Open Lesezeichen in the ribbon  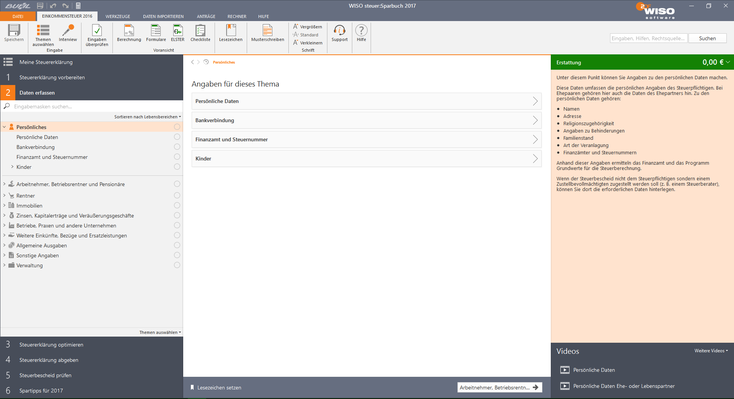pyautogui.click(x=231, y=33)
